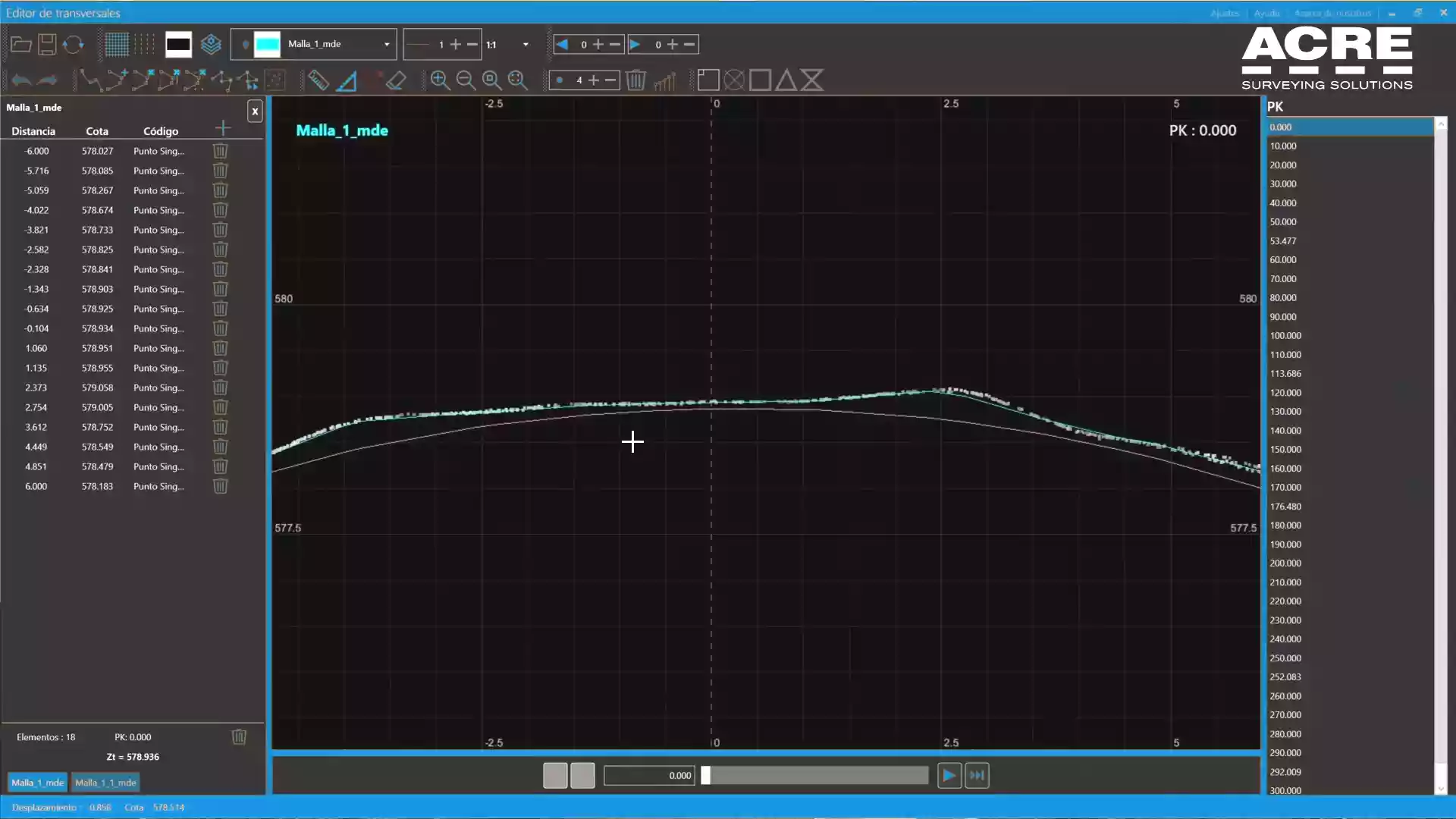Select the triangle shape icon

786,80
